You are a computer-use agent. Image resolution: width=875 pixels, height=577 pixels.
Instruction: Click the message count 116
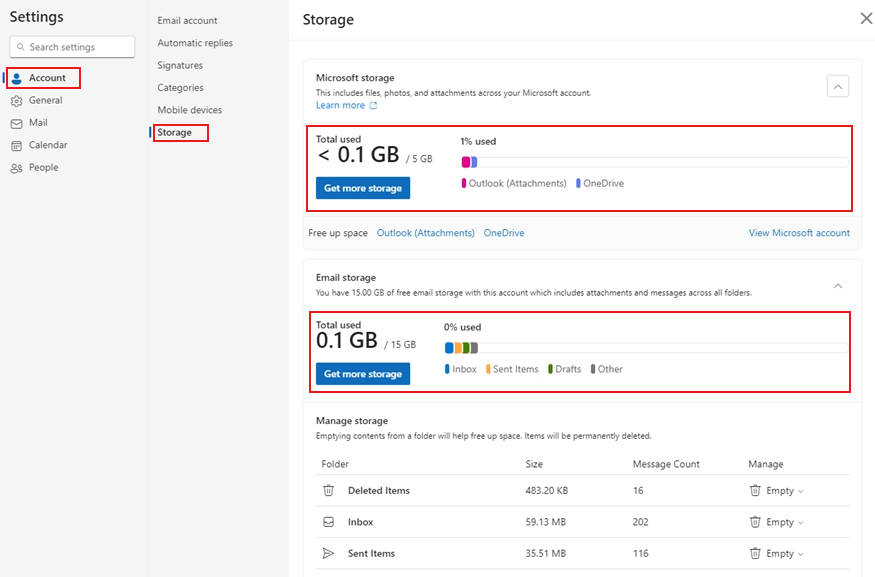640,553
